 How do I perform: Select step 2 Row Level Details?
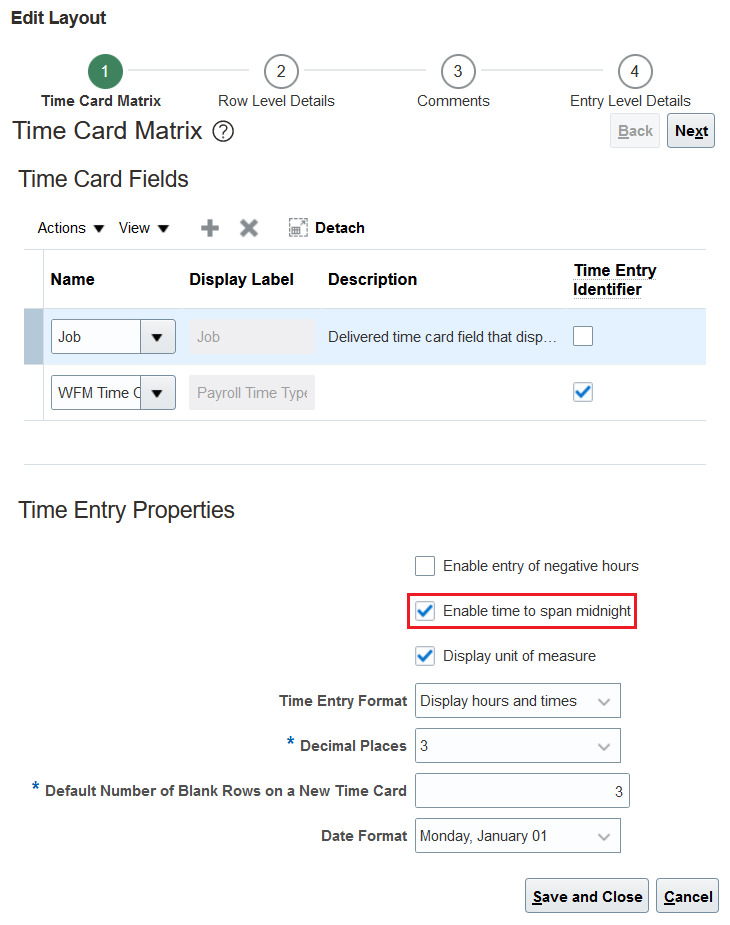(281, 71)
